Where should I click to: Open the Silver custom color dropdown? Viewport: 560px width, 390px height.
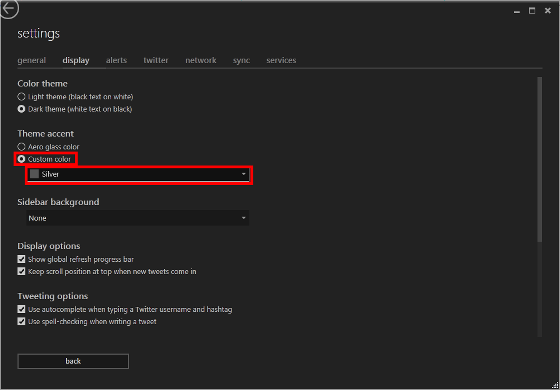click(138, 174)
